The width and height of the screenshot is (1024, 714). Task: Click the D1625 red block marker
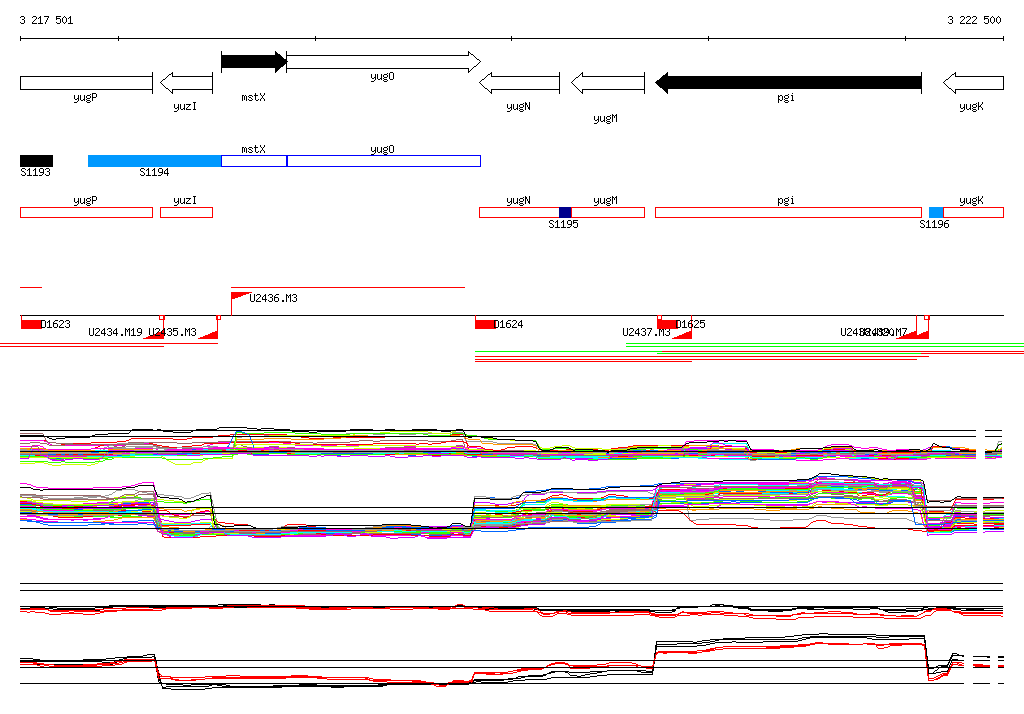[x=667, y=324]
